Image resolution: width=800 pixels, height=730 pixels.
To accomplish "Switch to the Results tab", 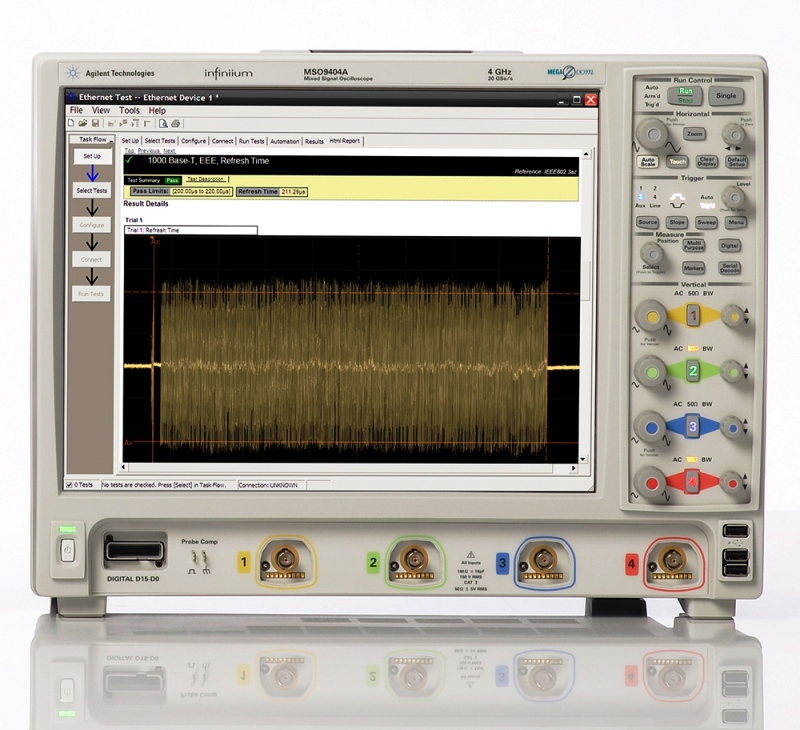I will click(x=314, y=141).
